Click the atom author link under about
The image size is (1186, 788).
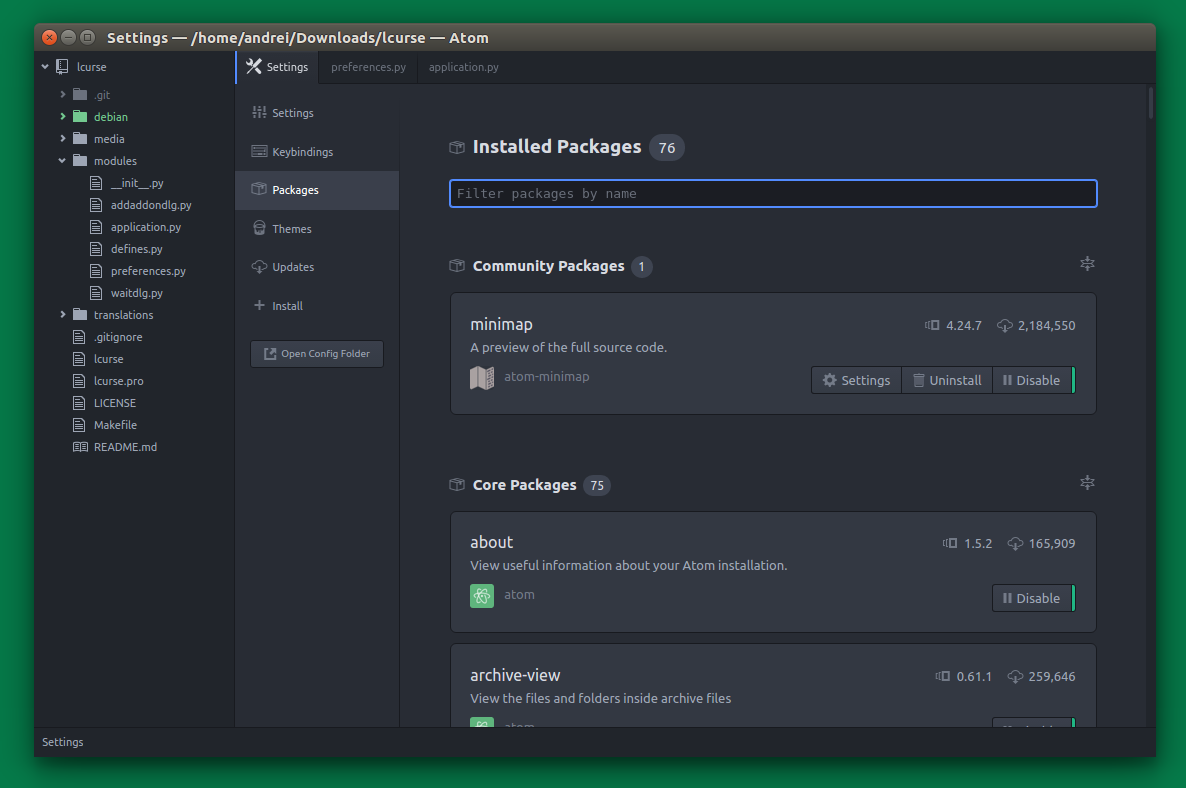(520, 594)
